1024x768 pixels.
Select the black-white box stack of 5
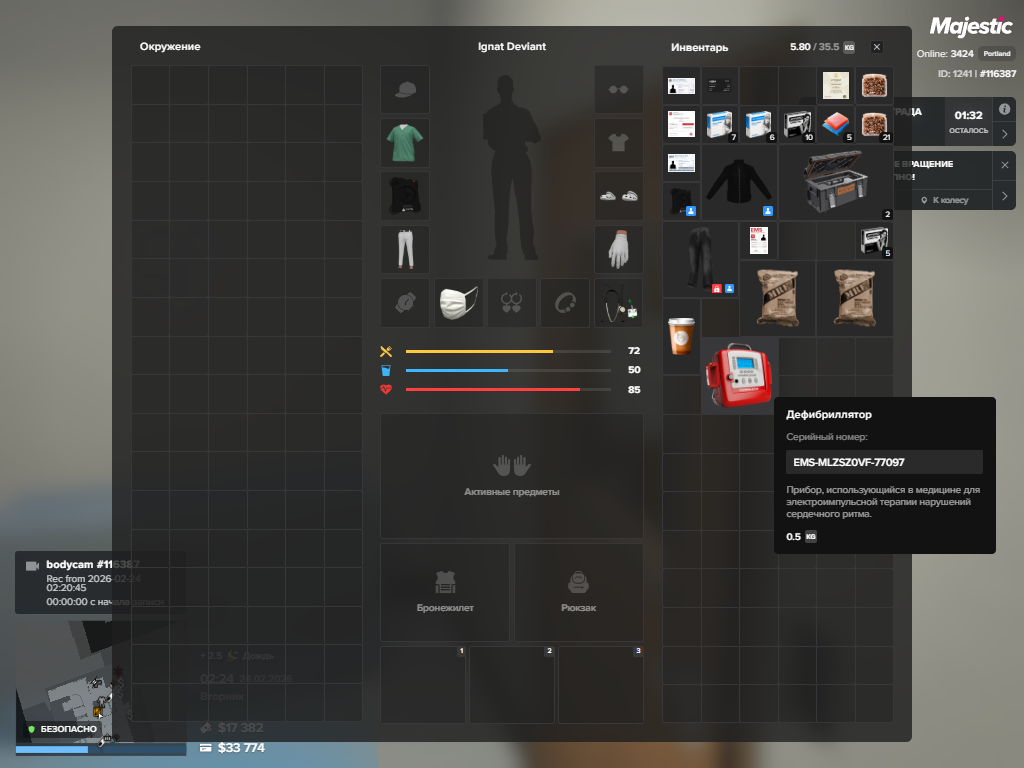(x=874, y=240)
